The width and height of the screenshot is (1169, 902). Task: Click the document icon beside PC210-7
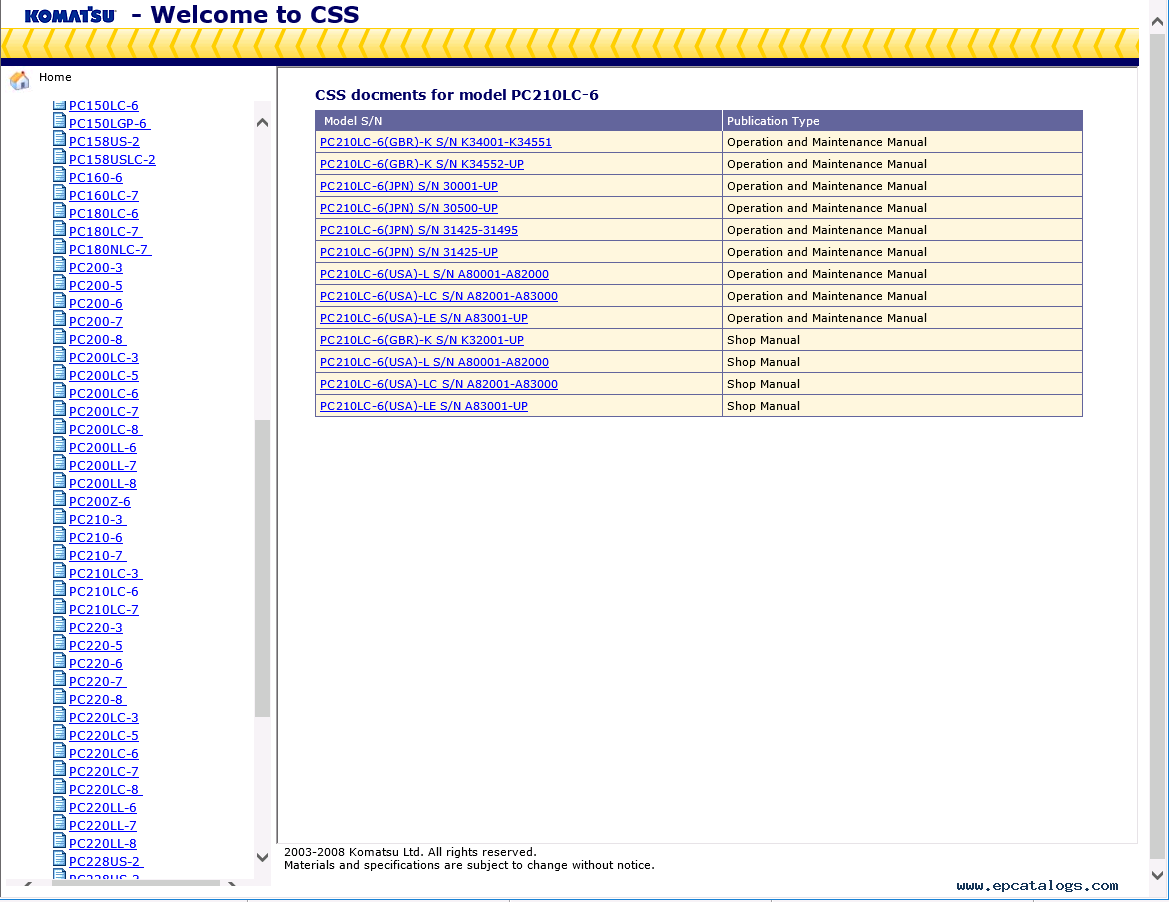pos(60,552)
